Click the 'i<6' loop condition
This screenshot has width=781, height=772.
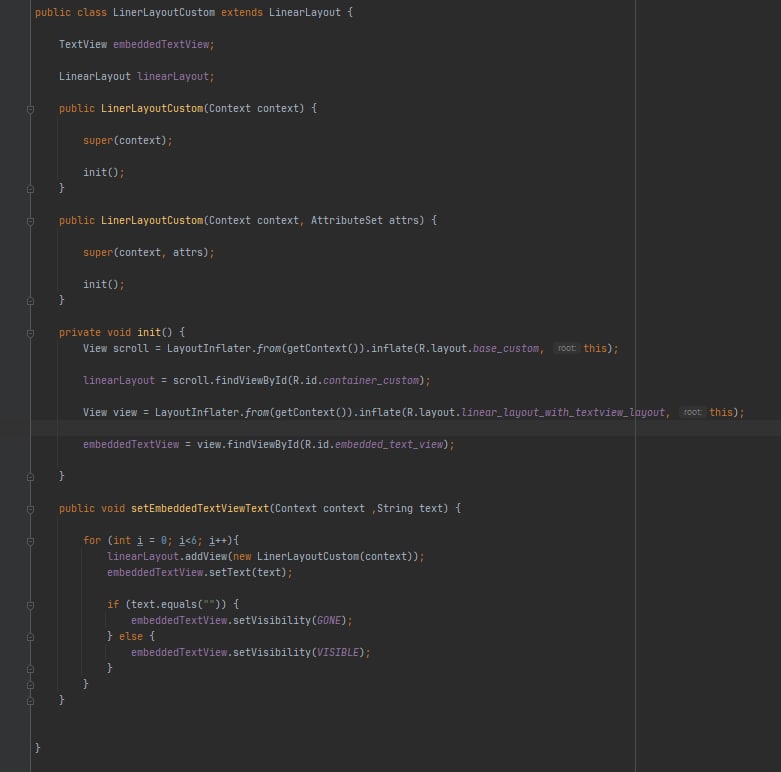(x=188, y=540)
